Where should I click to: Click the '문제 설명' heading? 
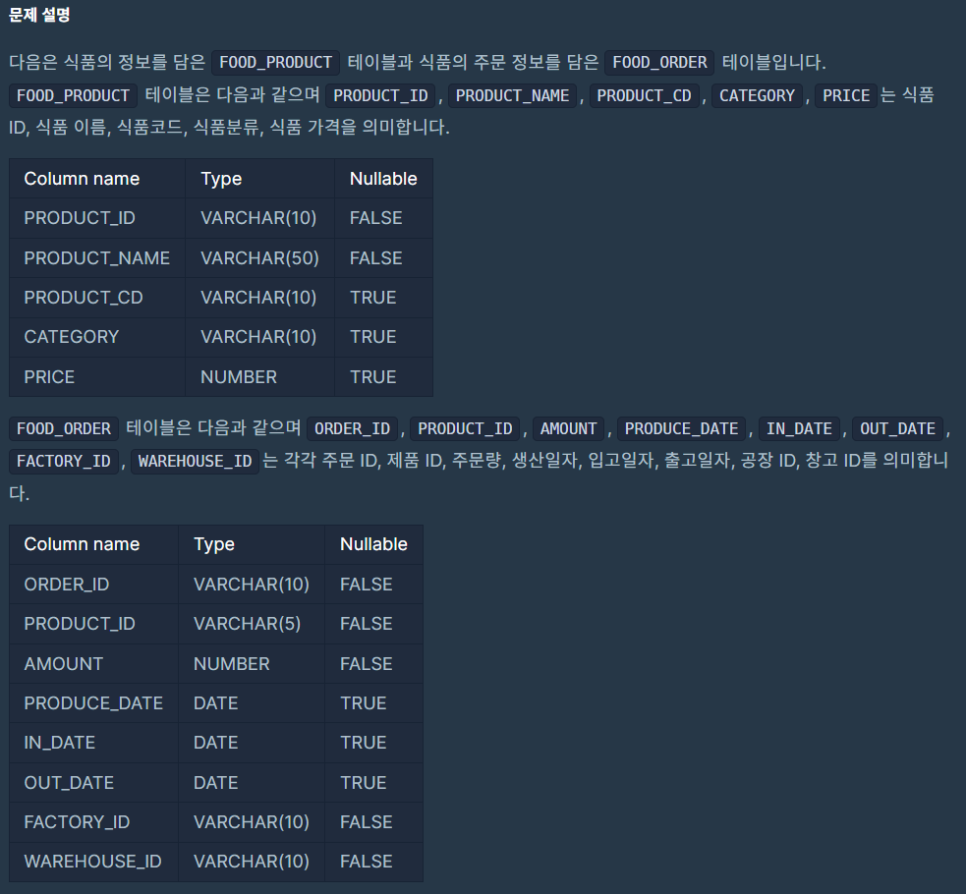pos(39,15)
